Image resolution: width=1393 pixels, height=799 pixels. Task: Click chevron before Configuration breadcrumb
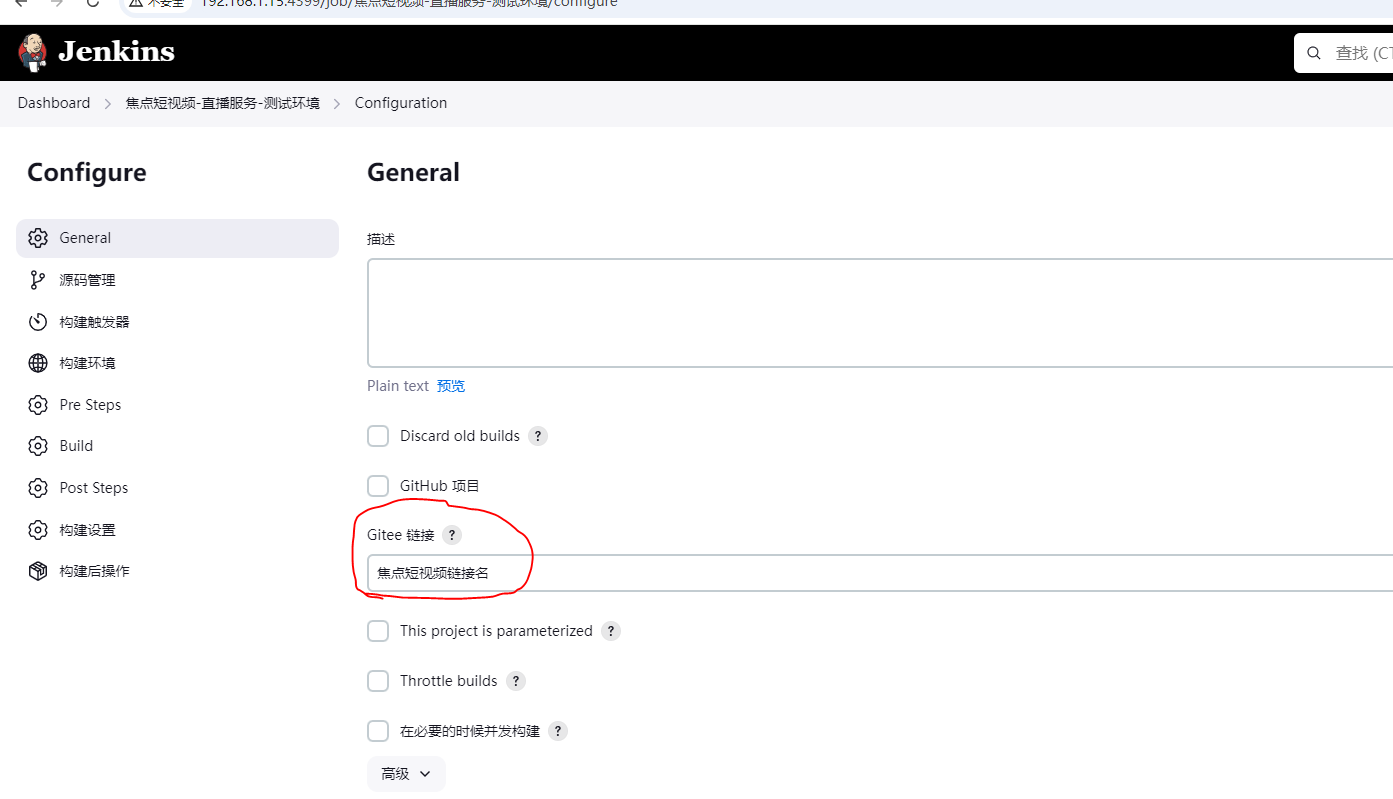point(337,103)
